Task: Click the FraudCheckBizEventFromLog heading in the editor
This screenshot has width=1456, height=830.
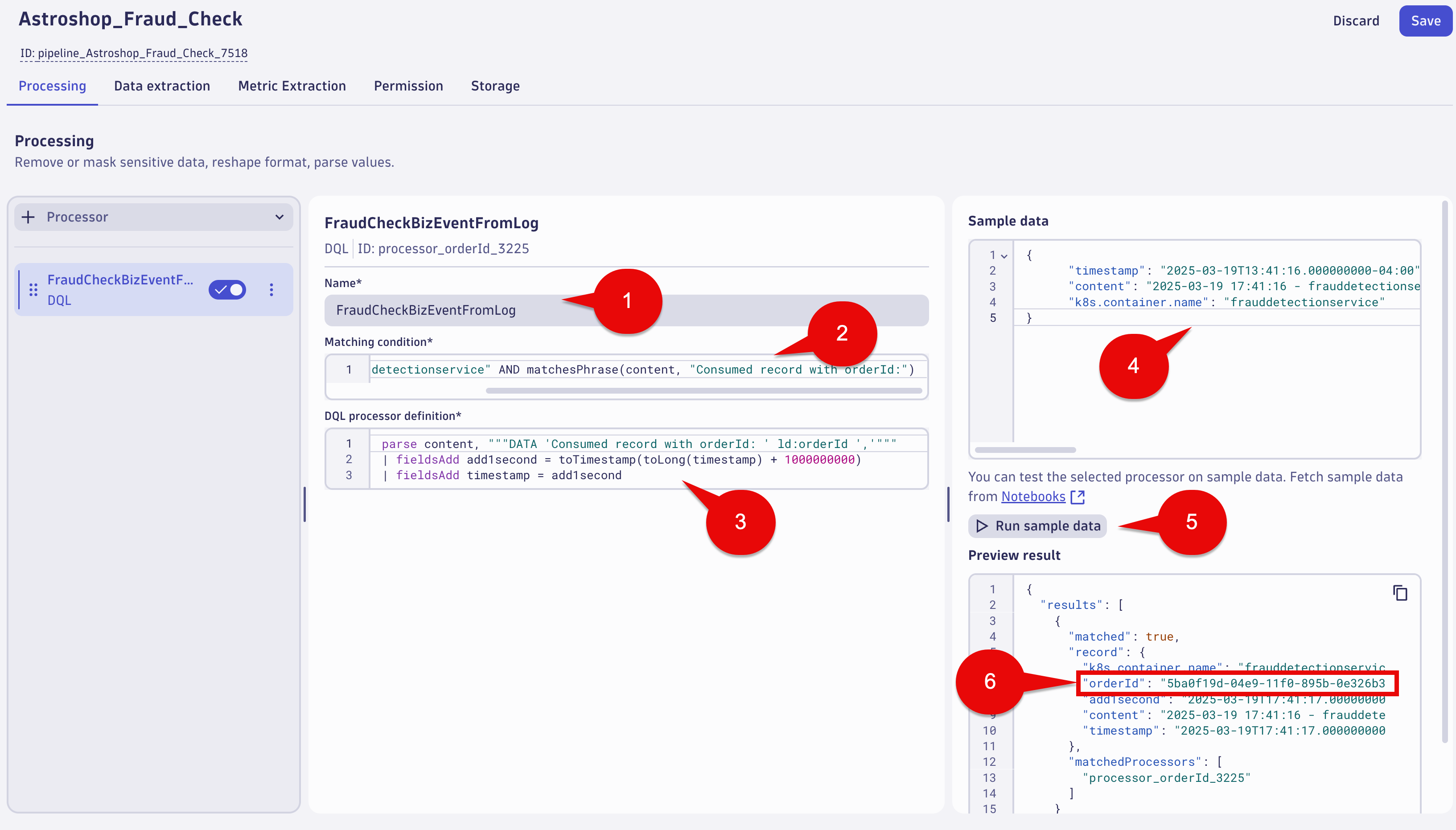Action: click(432, 223)
